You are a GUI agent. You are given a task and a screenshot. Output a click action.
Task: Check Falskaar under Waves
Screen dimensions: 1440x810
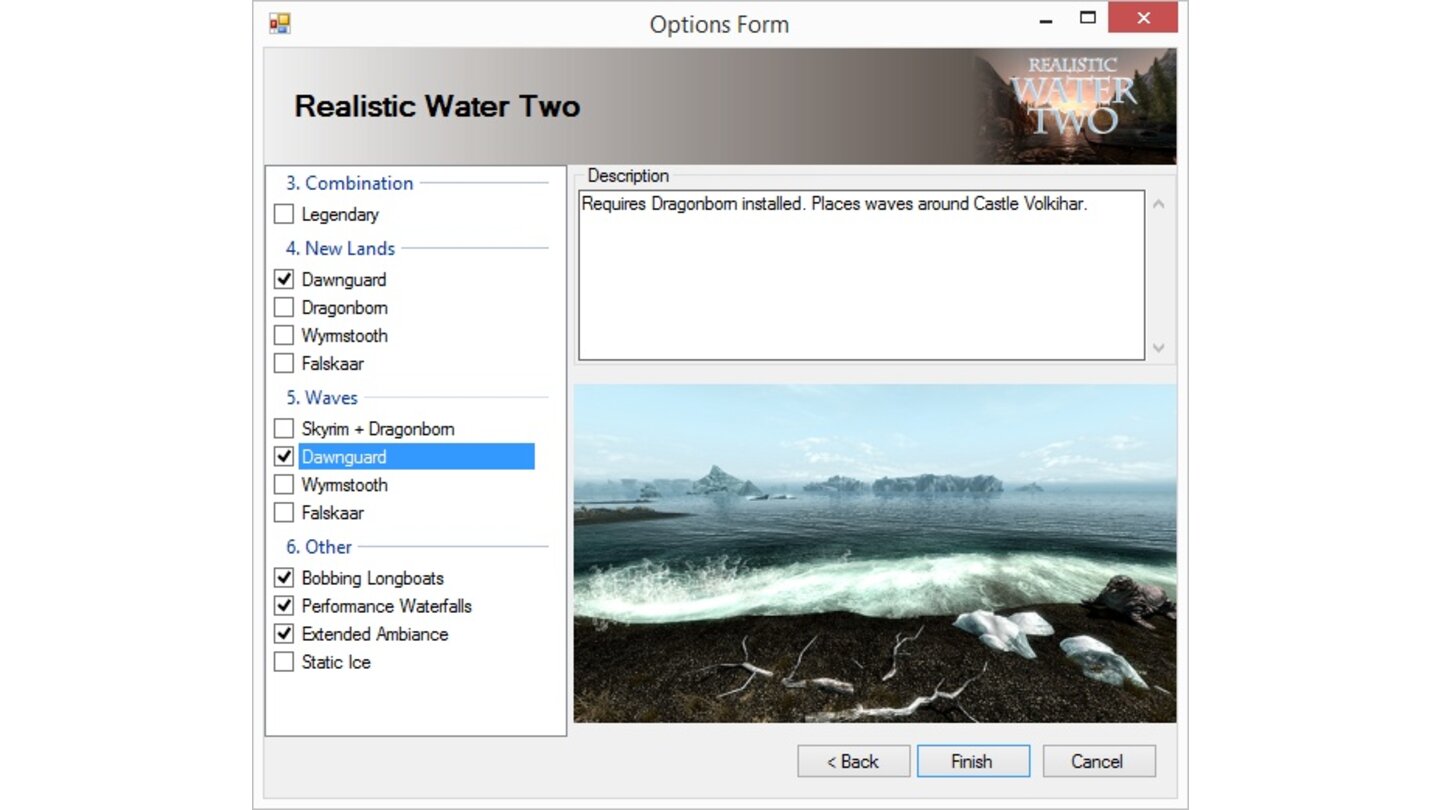pyautogui.click(x=284, y=512)
